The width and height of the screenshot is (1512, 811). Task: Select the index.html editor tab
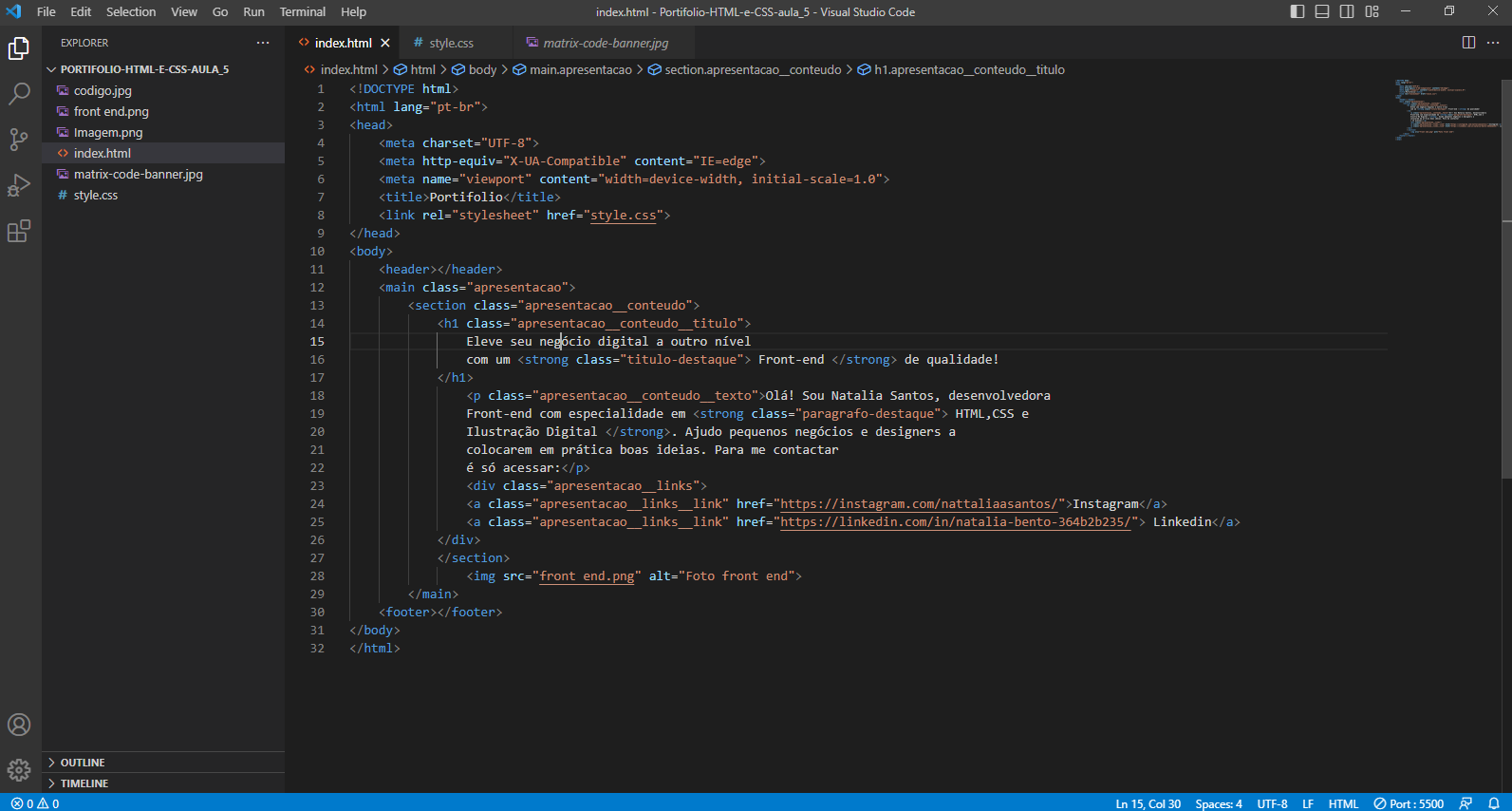pyautogui.click(x=343, y=43)
